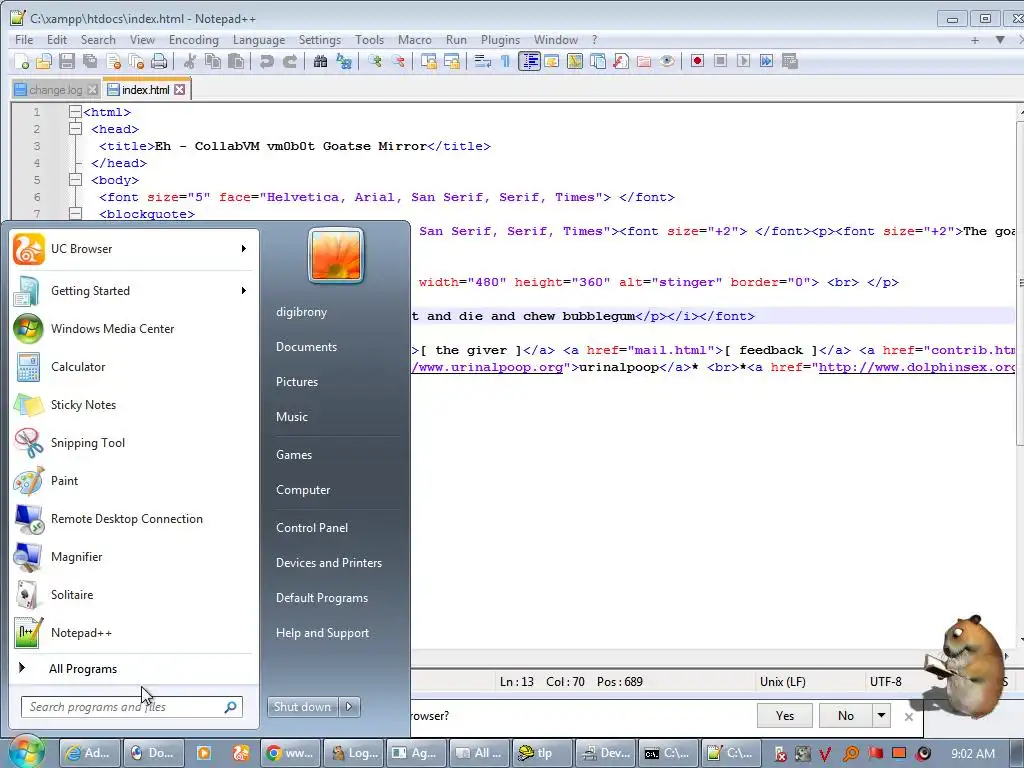1024x768 pixels.
Task: Click the Redo arrow icon
Action: (x=289, y=61)
